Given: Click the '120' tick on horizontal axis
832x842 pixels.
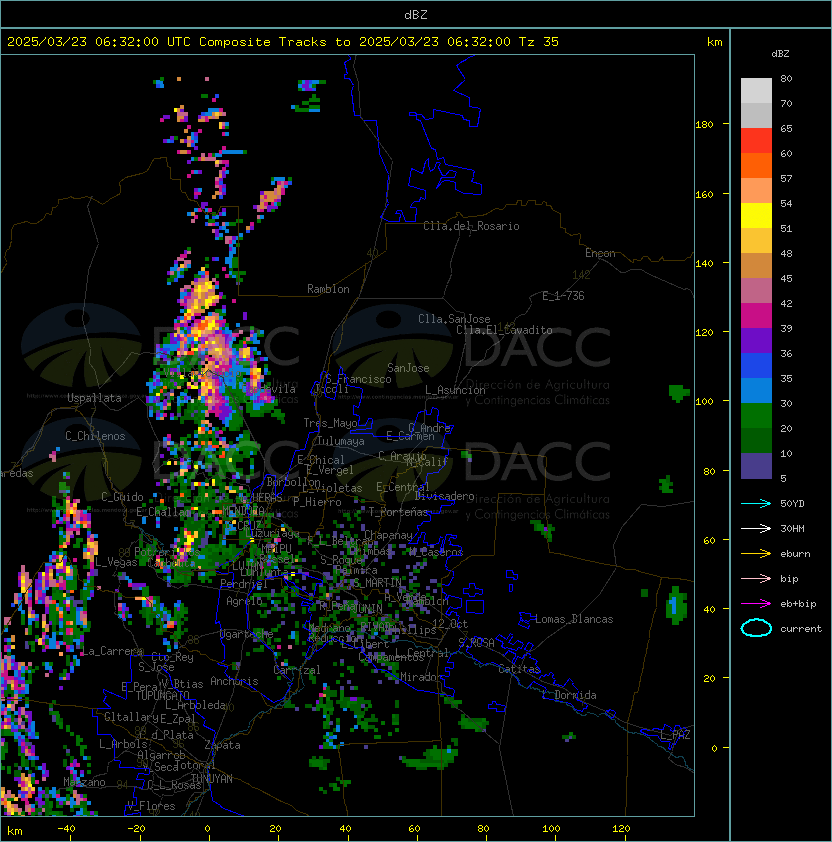Looking at the screenshot, I should [621, 829].
